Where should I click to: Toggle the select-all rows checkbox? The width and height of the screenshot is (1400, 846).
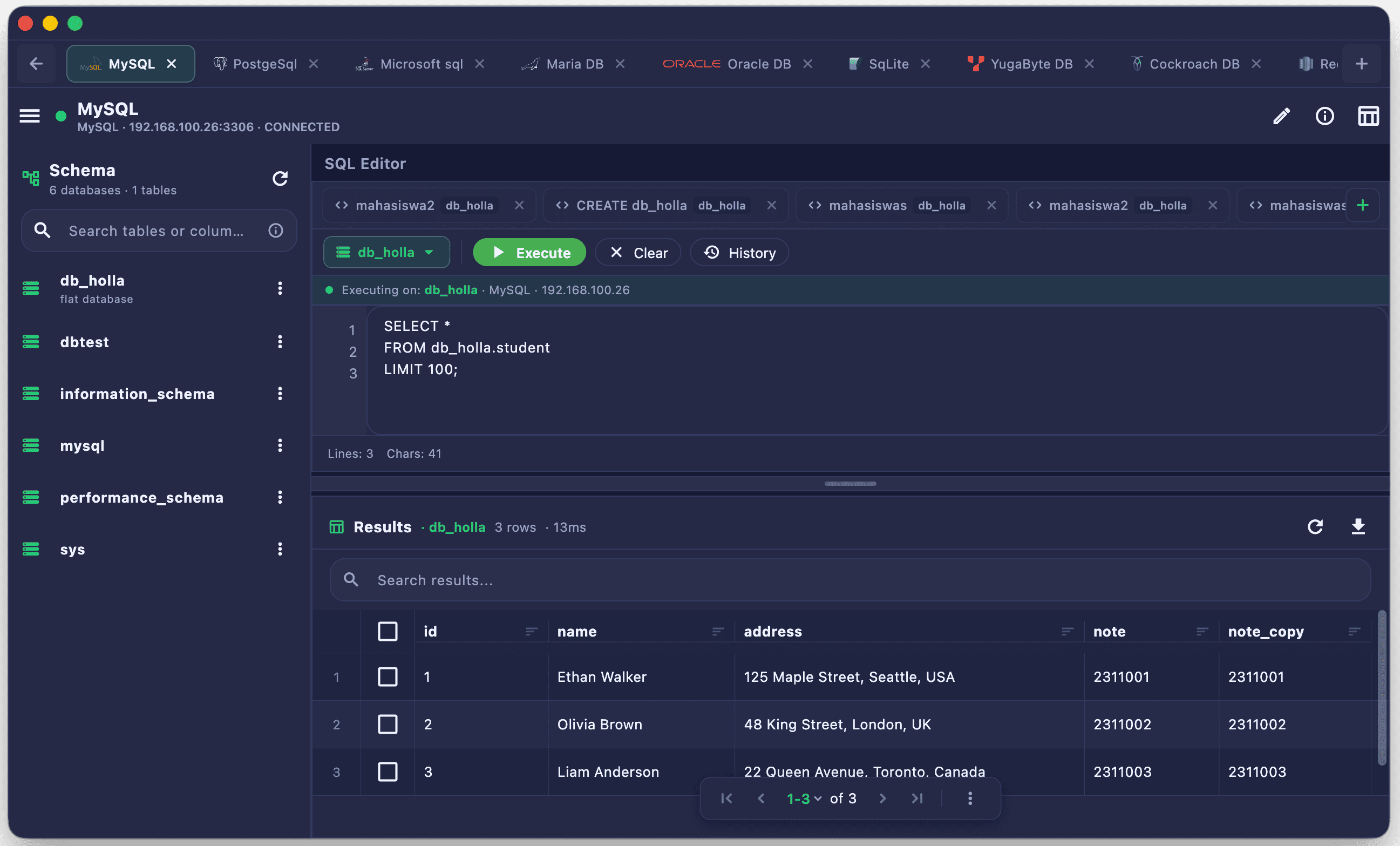(388, 631)
